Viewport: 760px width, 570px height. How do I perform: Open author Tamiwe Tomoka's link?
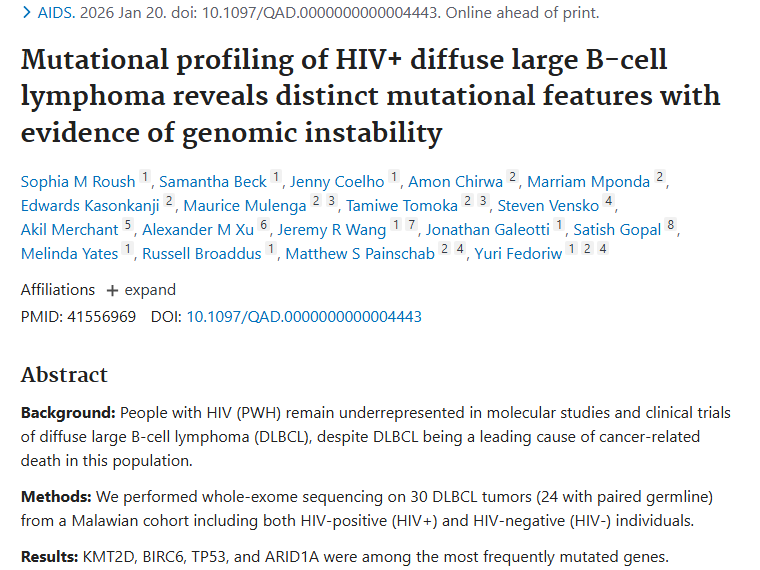402,206
